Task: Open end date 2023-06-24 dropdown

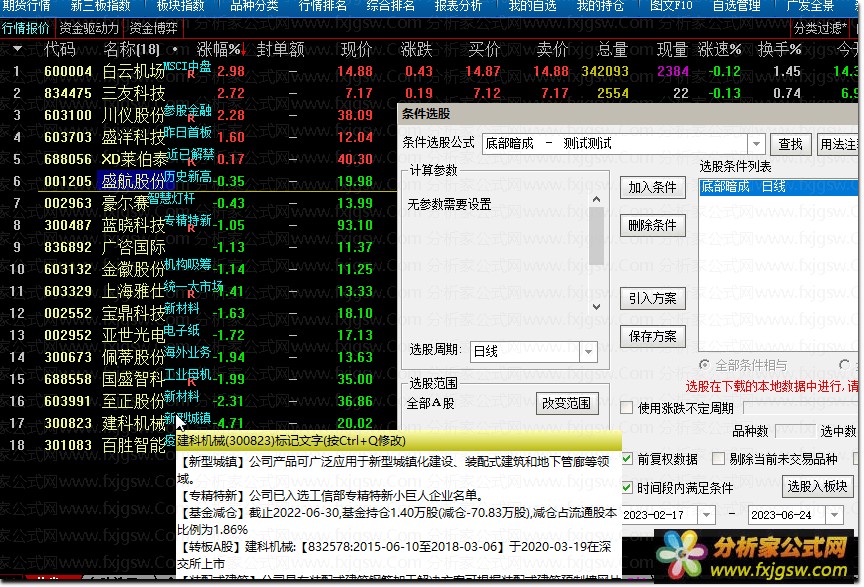Action: click(834, 515)
